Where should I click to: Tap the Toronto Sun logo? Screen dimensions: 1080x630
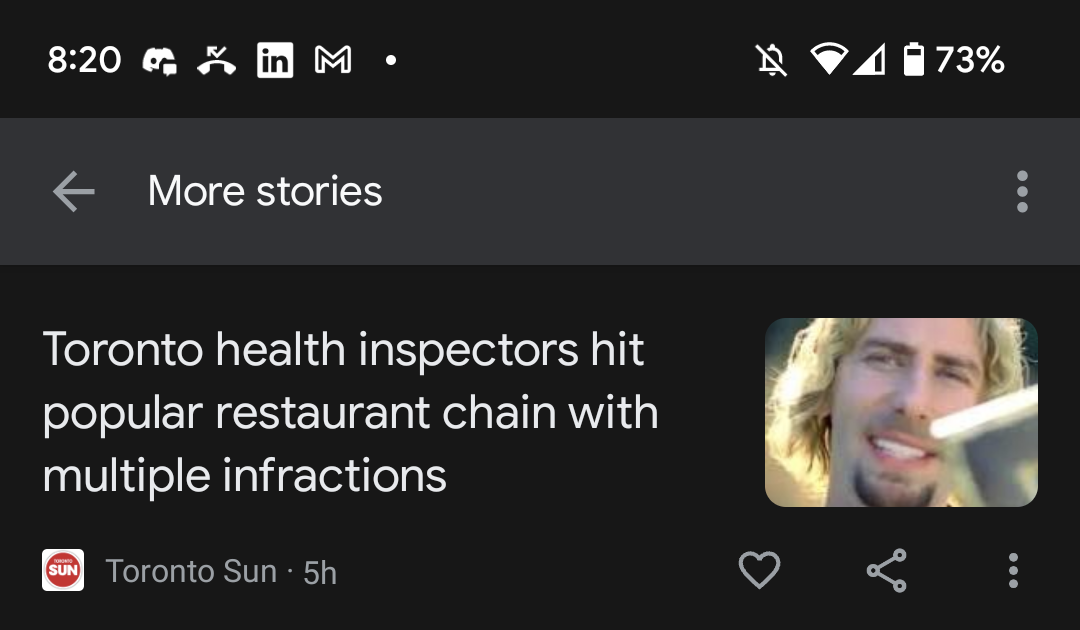(63, 570)
